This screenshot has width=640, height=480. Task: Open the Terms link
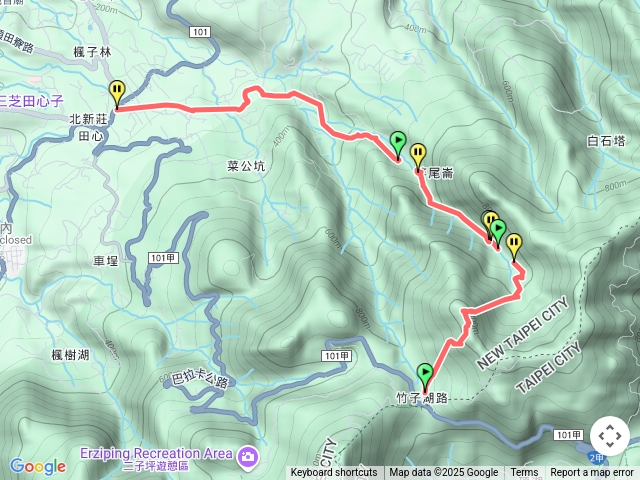(524, 473)
